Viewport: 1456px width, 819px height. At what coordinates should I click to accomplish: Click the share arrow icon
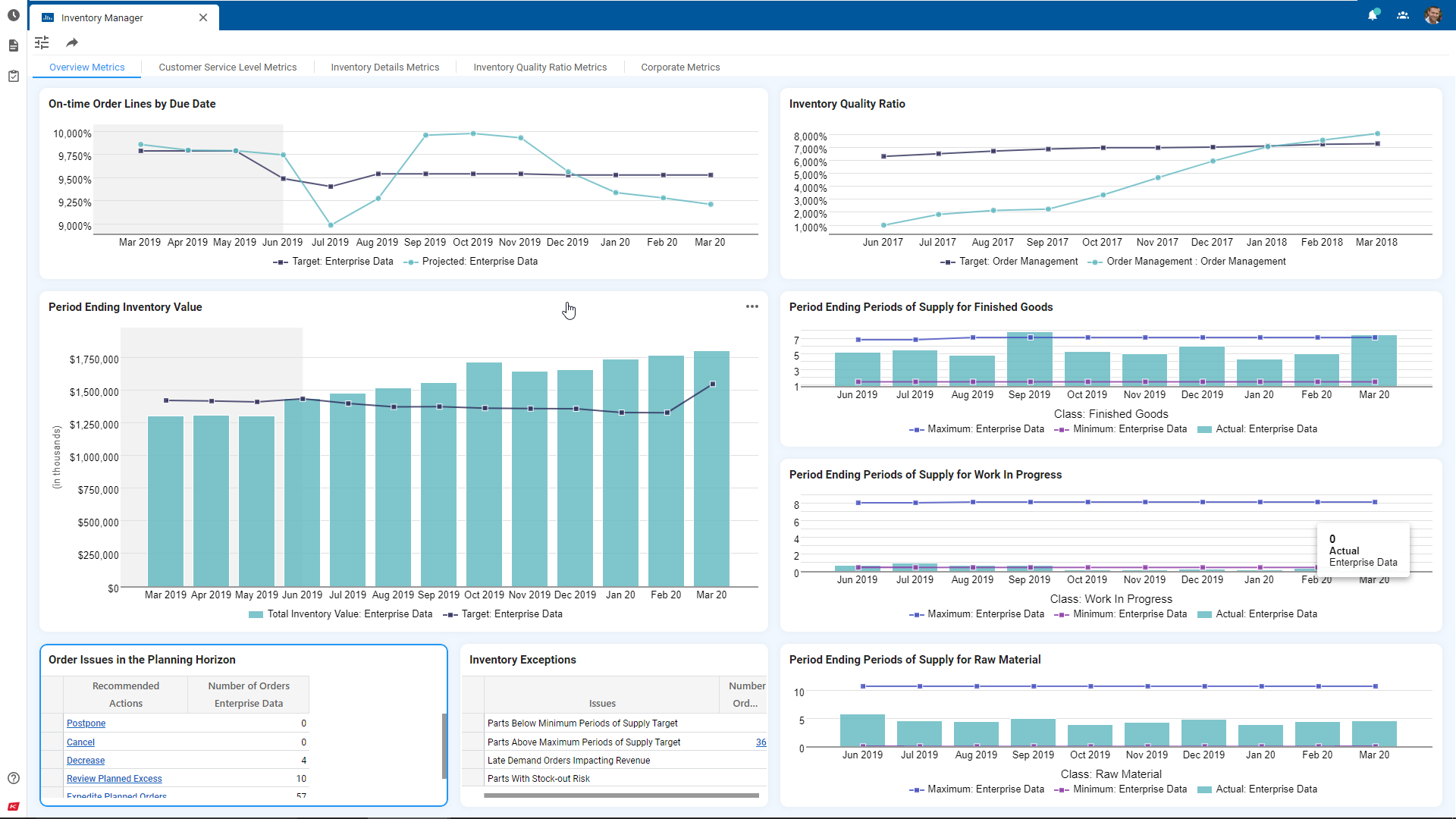tap(72, 43)
